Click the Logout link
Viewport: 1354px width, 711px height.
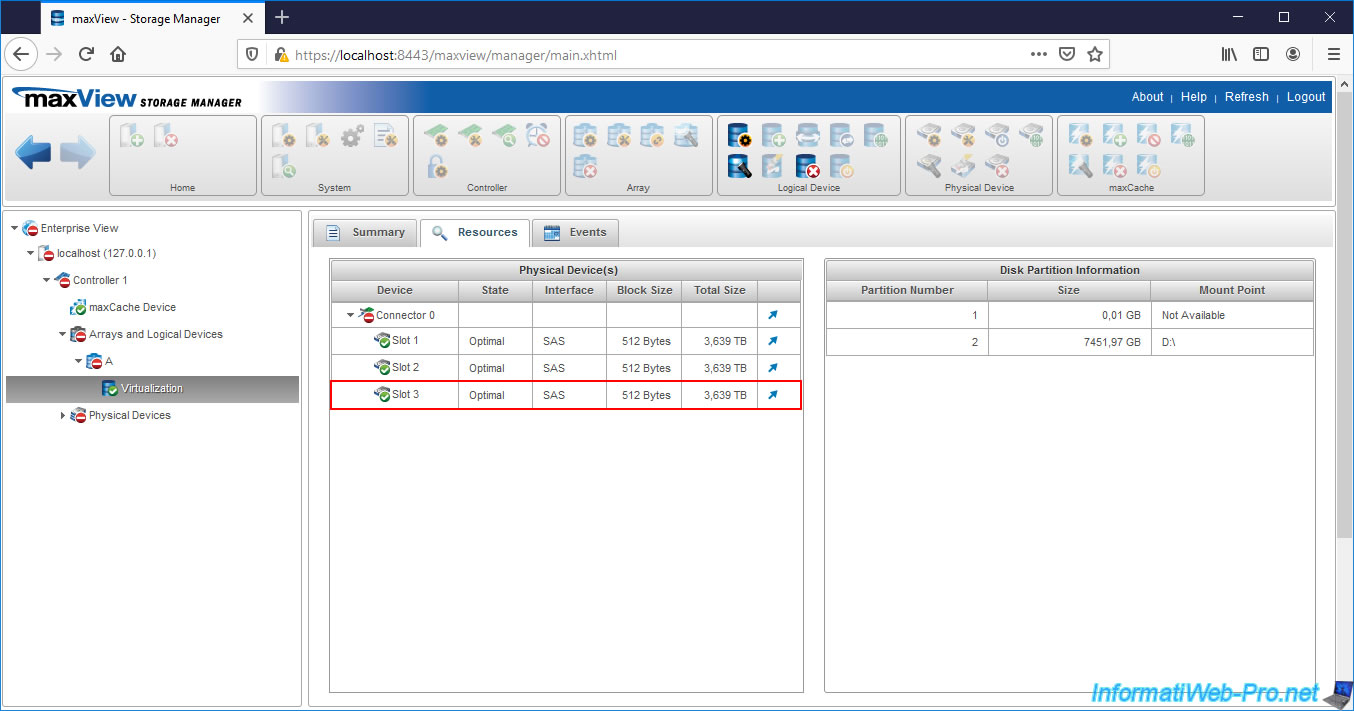(x=1305, y=97)
